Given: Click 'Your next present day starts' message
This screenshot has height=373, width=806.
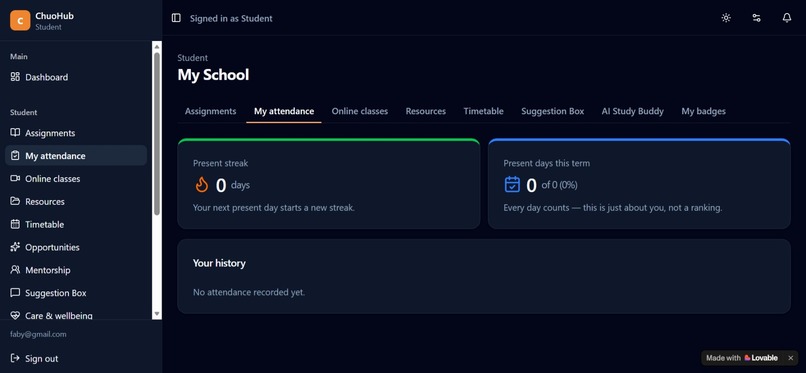Looking at the screenshot, I should [x=274, y=208].
